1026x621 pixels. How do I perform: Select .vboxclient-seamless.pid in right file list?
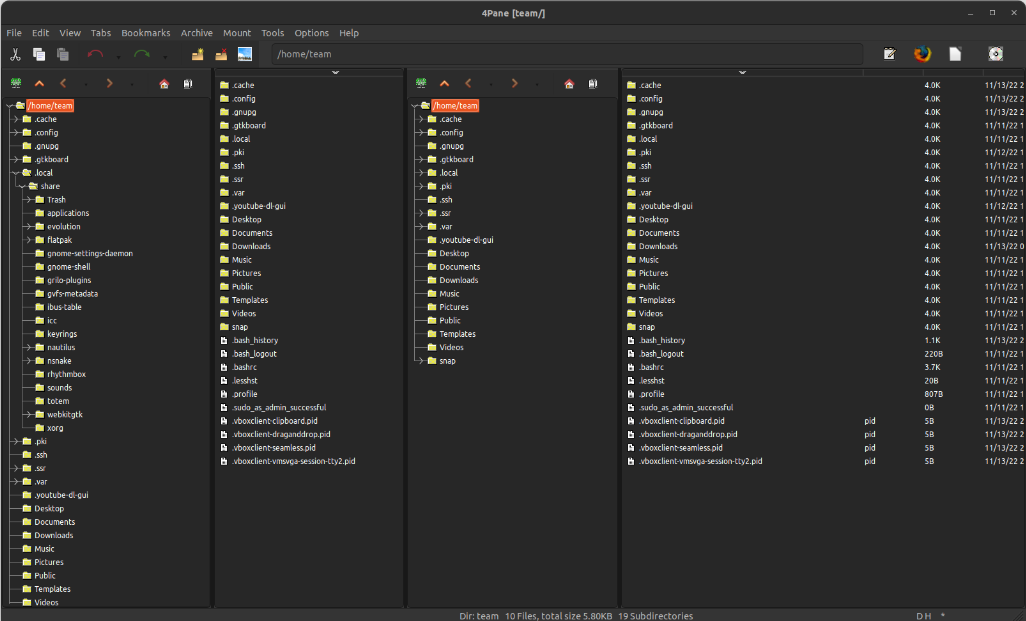[x=681, y=448]
